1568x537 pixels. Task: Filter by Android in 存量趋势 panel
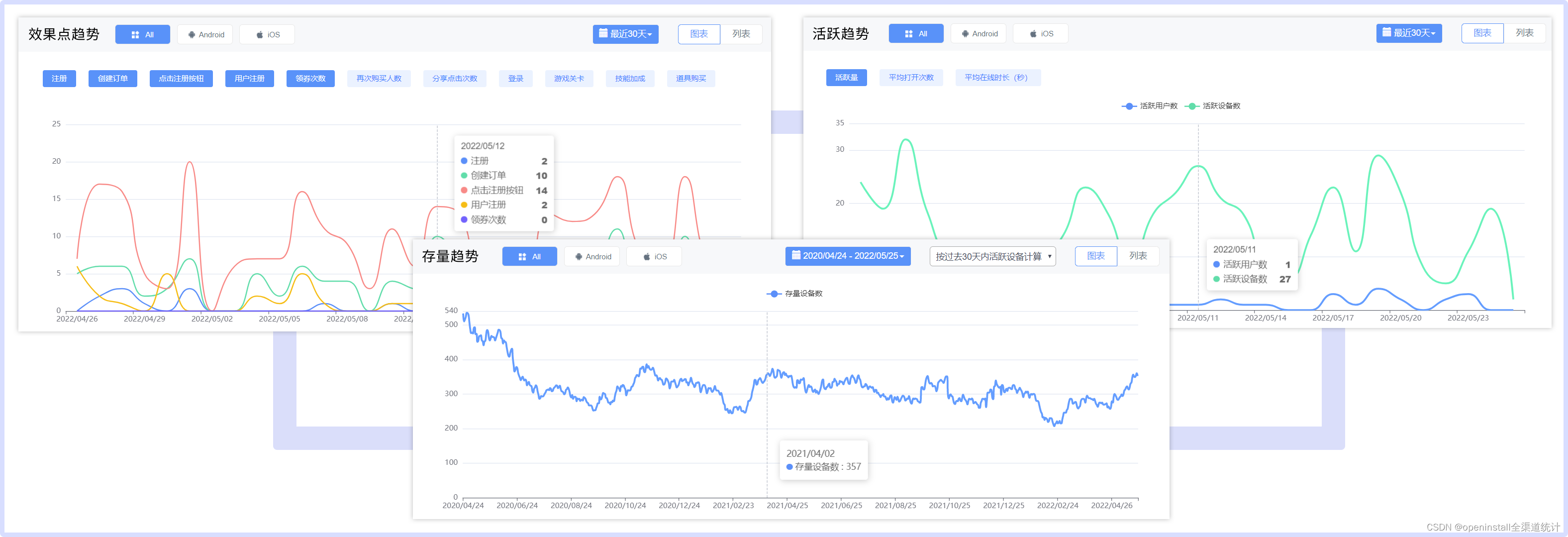tap(592, 256)
